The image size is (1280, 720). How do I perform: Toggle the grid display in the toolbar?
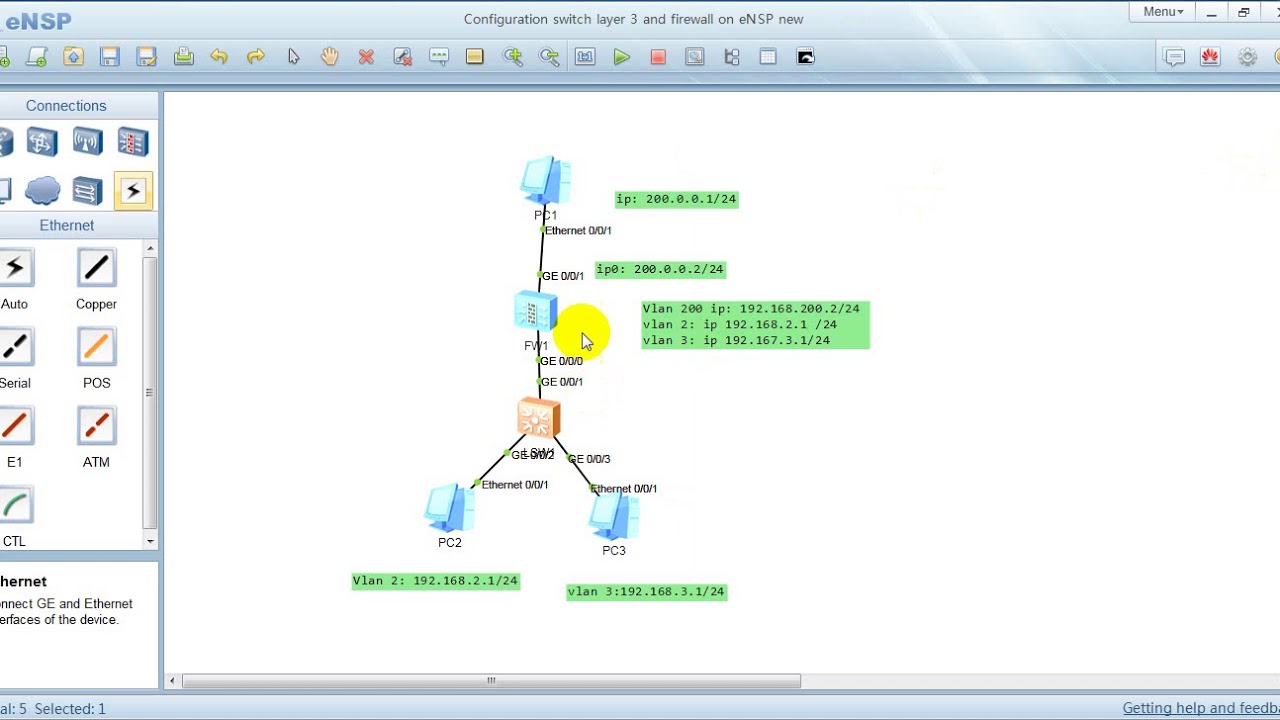767,57
